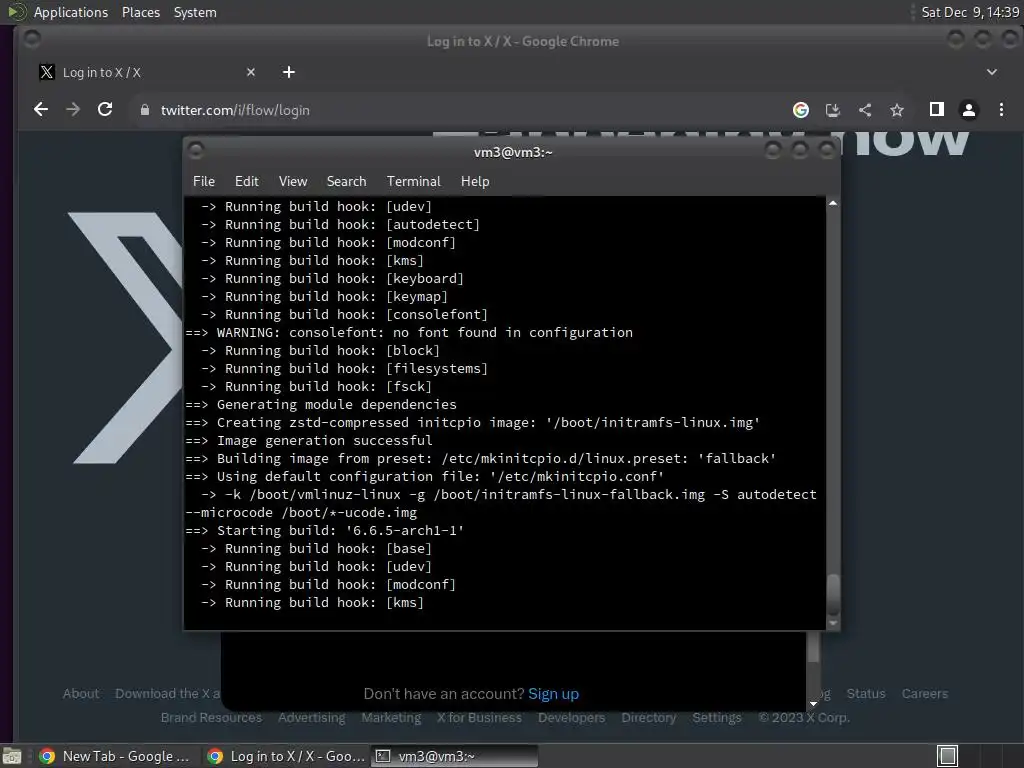Click show desktop icon in taskbar
The width and height of the screenshot is (1024, 768).
(12, 756)
